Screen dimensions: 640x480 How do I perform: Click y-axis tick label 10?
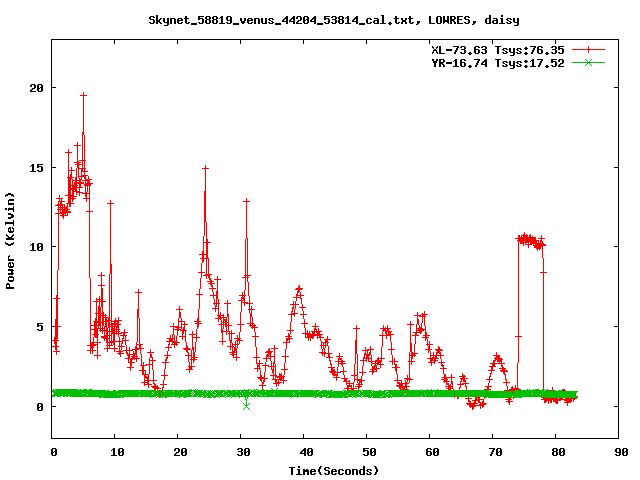(x=37, y=247)
